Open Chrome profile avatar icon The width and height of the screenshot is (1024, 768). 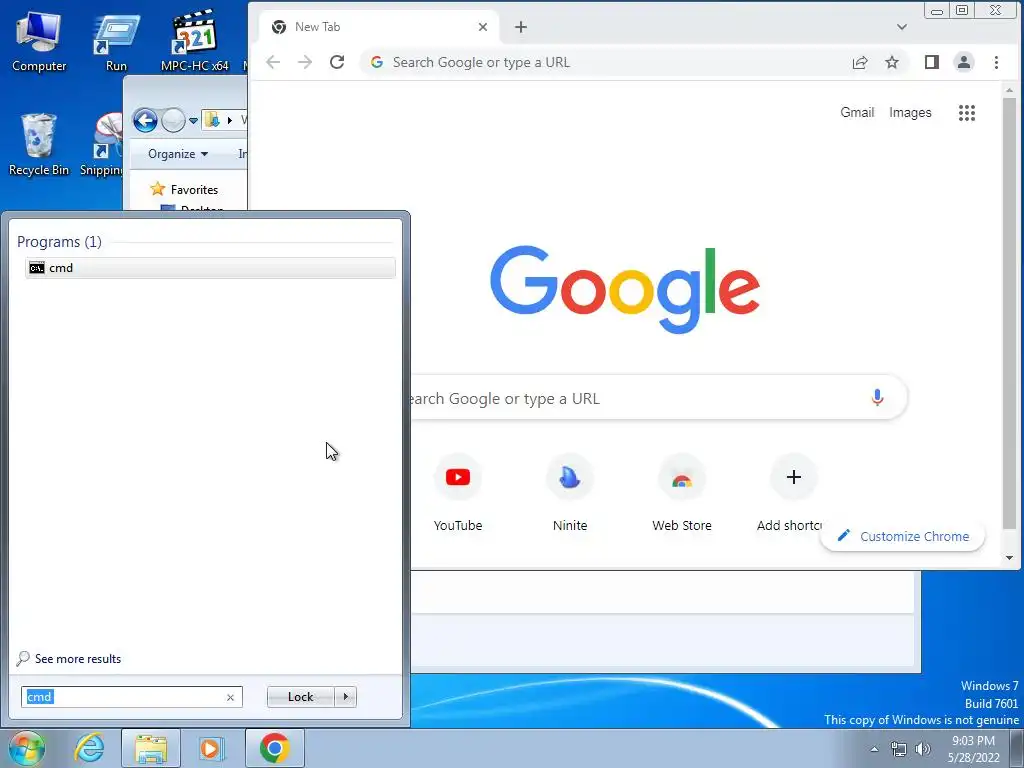(x=964, y=62)
